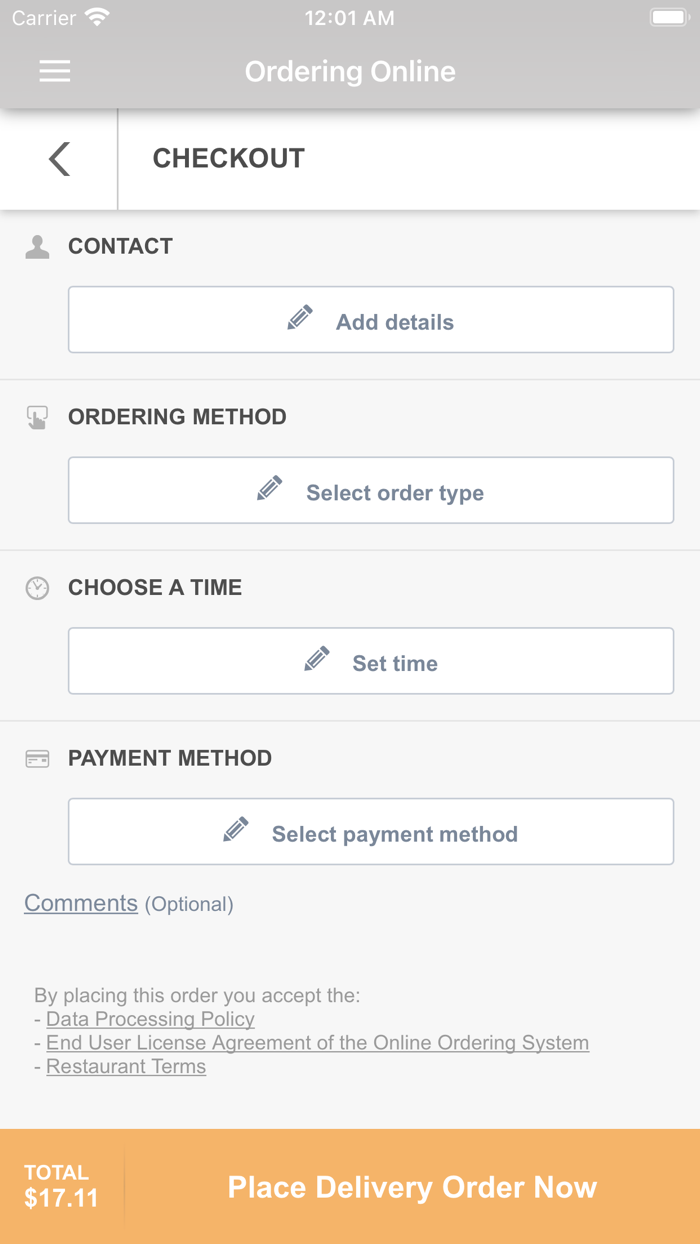Image resolution: width=700 pixels, height=1244 pixels.
Task: Click the Ordering Method hand icon
Action: (37, 417)
